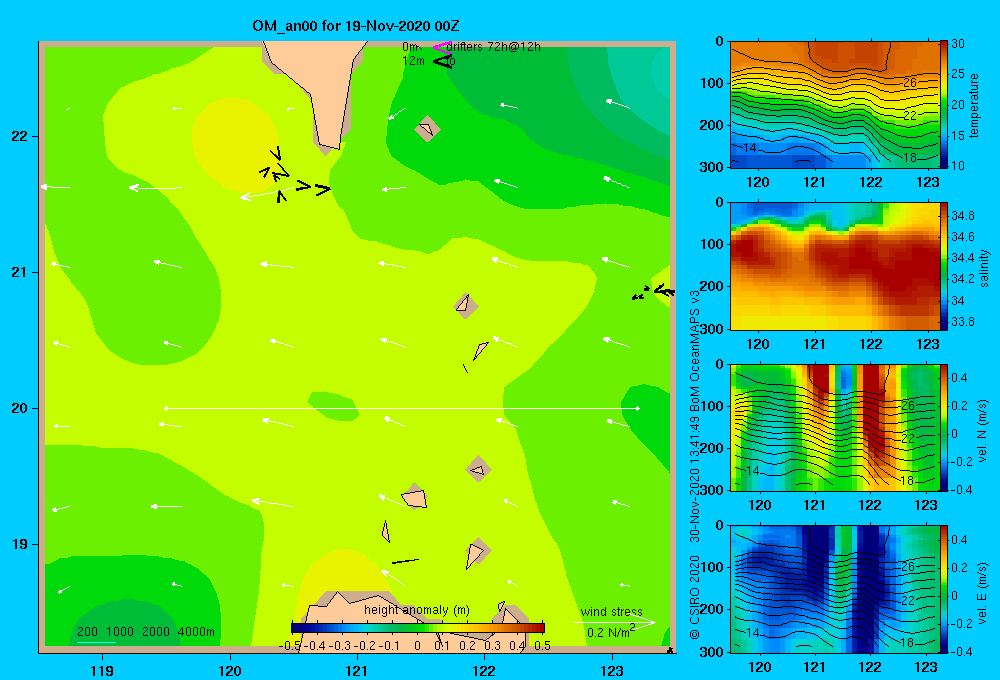
Task: Click the 30 tick on temperature colorbar
Action: click(958, 44)
